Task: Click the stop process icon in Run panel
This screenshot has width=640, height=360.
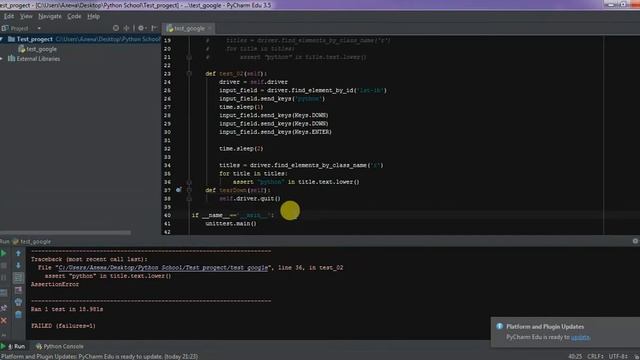Action: [4, 266]
